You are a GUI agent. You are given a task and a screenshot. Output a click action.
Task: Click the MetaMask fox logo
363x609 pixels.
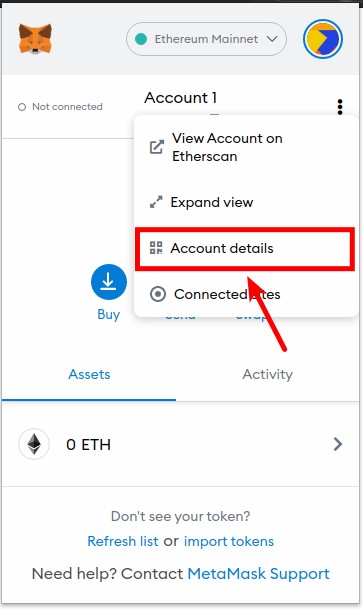[35, 39]
